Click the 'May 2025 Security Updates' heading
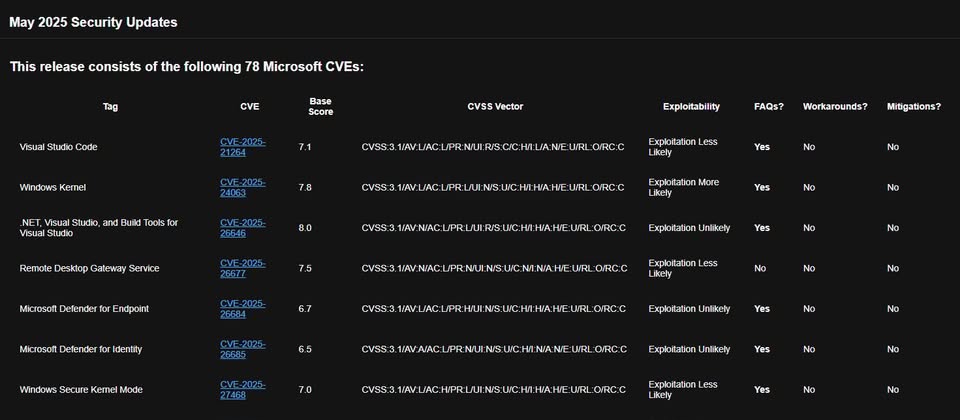960x420 pixels. pos(93,23)
